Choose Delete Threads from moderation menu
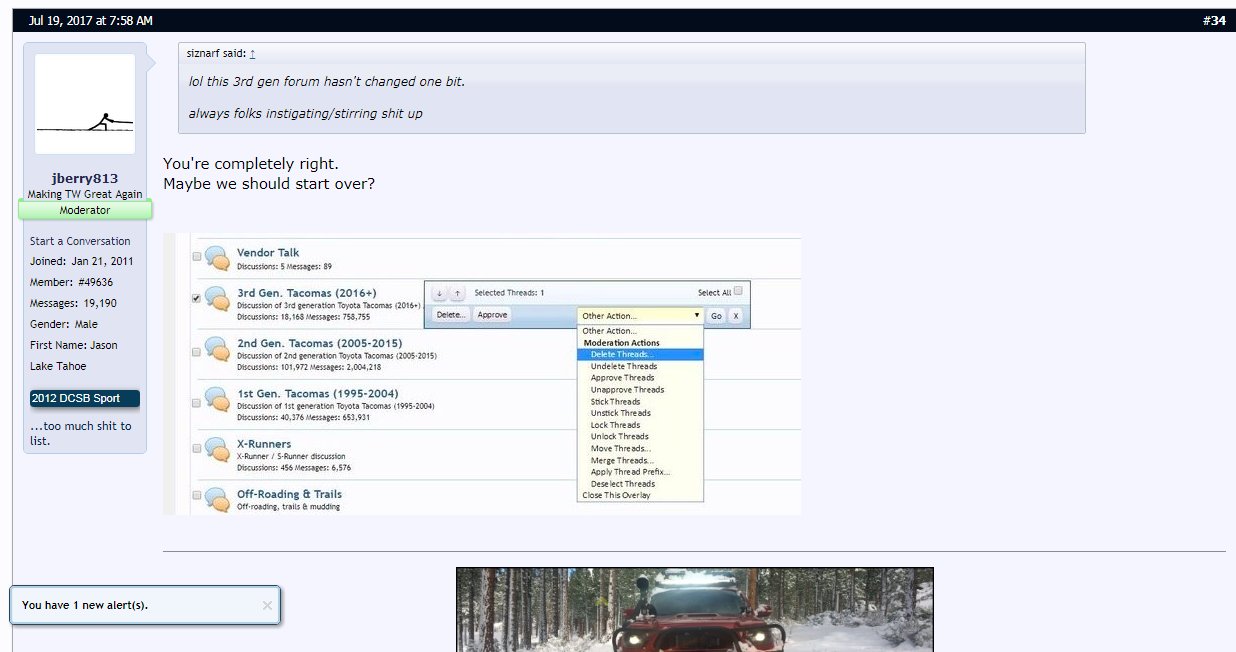The width and height of the screenshot is (1236, 652). (640, 354)
